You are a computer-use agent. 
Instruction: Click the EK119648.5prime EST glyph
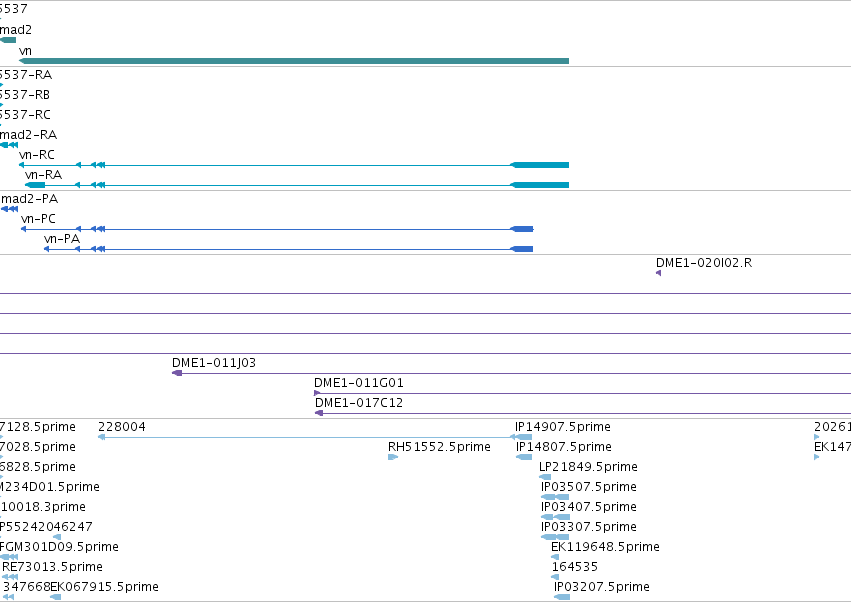555,557
